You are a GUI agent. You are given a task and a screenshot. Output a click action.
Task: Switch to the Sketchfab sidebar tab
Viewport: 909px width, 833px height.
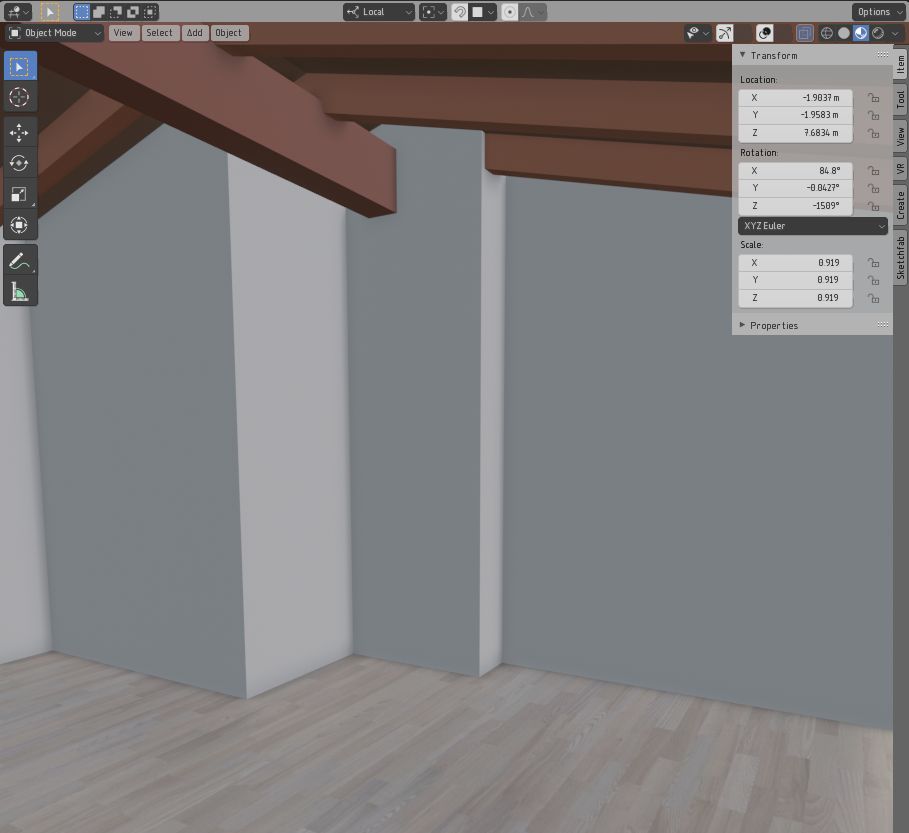coord(900,257)
